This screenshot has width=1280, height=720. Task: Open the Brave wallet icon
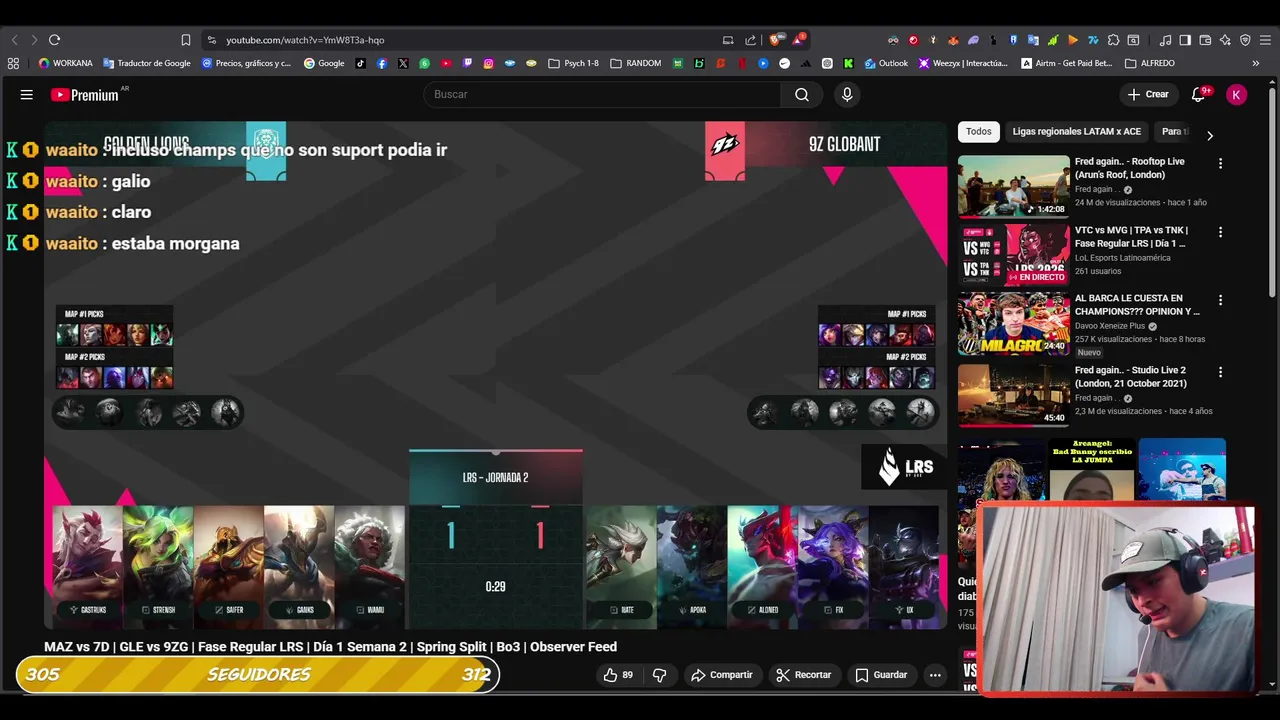[x=1205, y=40]
